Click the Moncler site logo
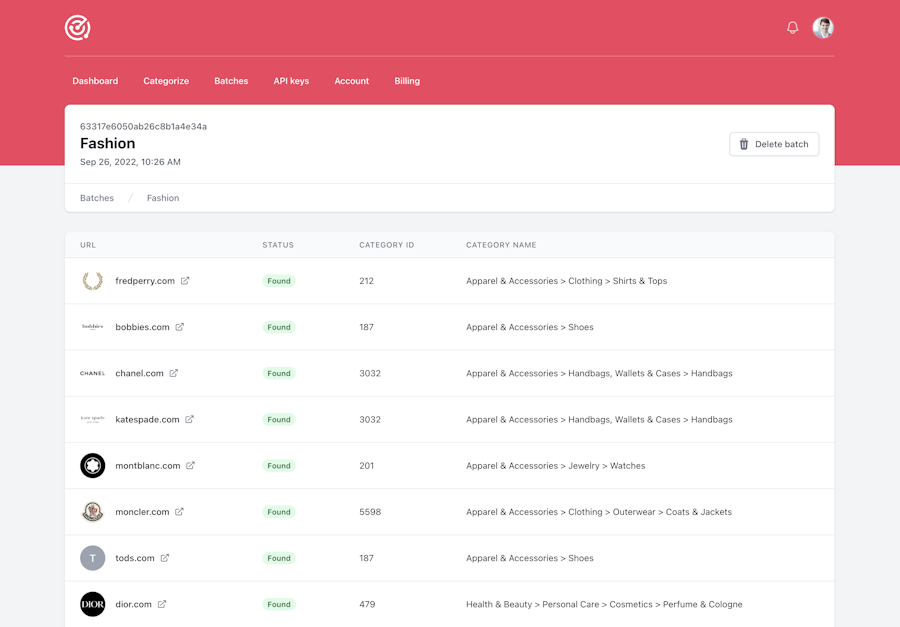Screen dimensions: 900x627 92,512
